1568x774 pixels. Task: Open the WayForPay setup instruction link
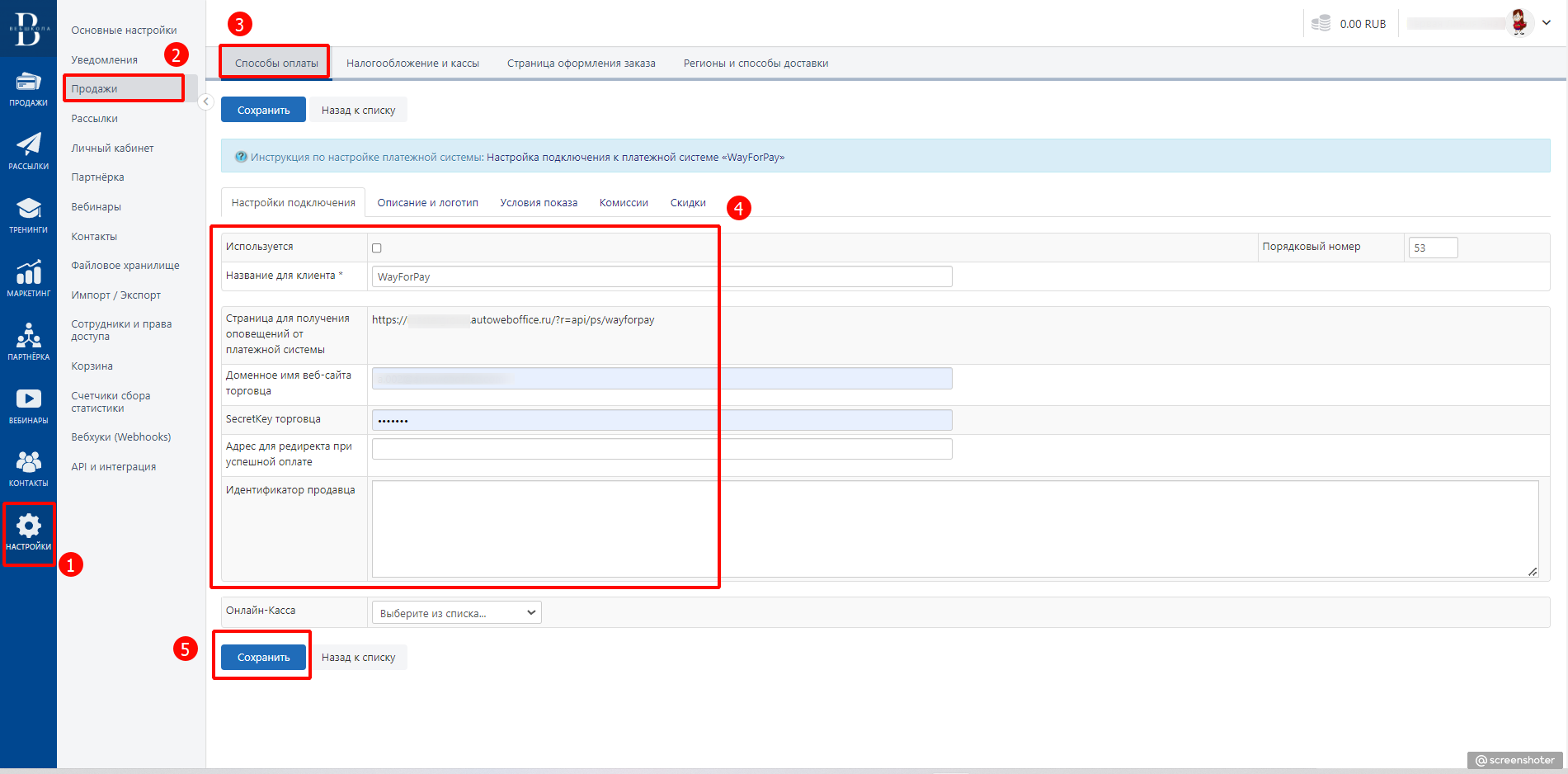pyautogui.click(x=635, y=158)
